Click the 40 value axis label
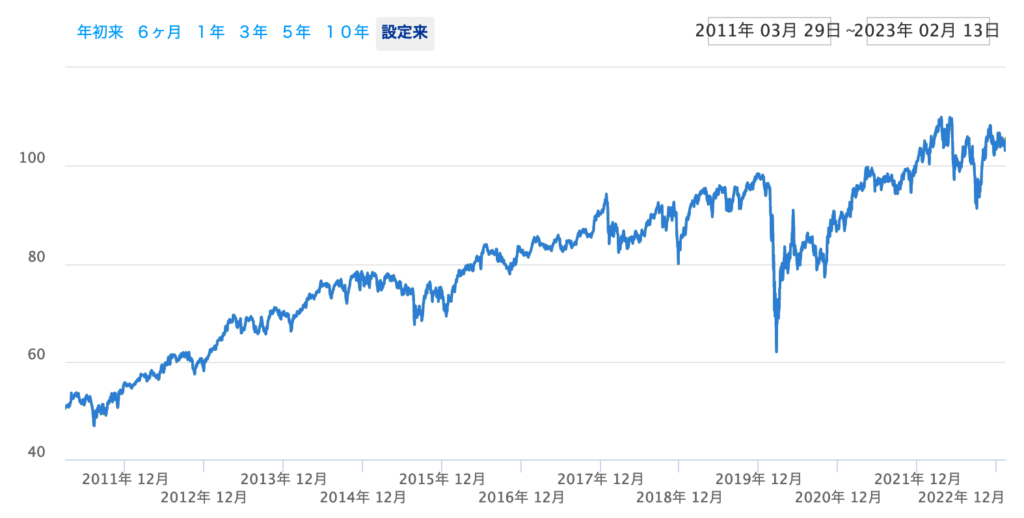Screen dimensions: 1024x518 36,453
